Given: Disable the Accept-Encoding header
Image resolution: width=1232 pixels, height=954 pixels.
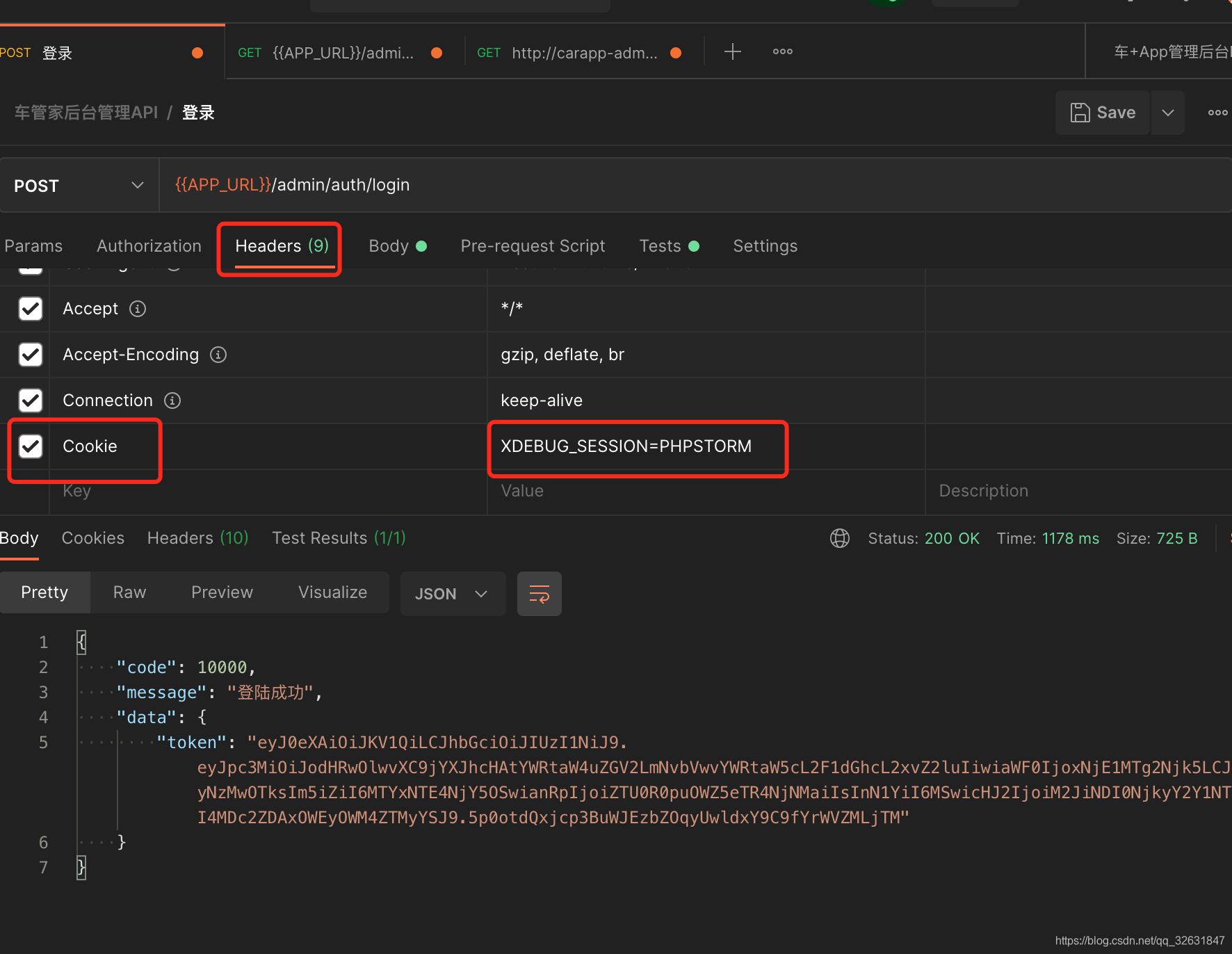Looking at the screenshot, I should point(30,355).
